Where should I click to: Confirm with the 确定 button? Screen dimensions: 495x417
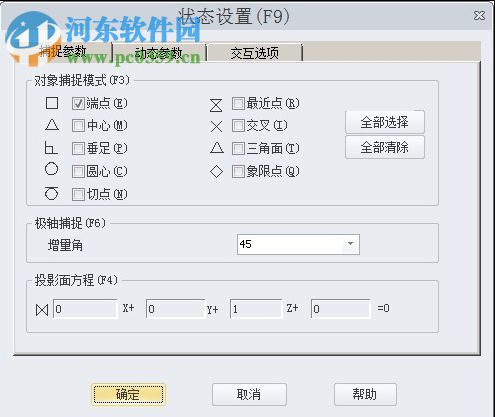tap(128, 394)
